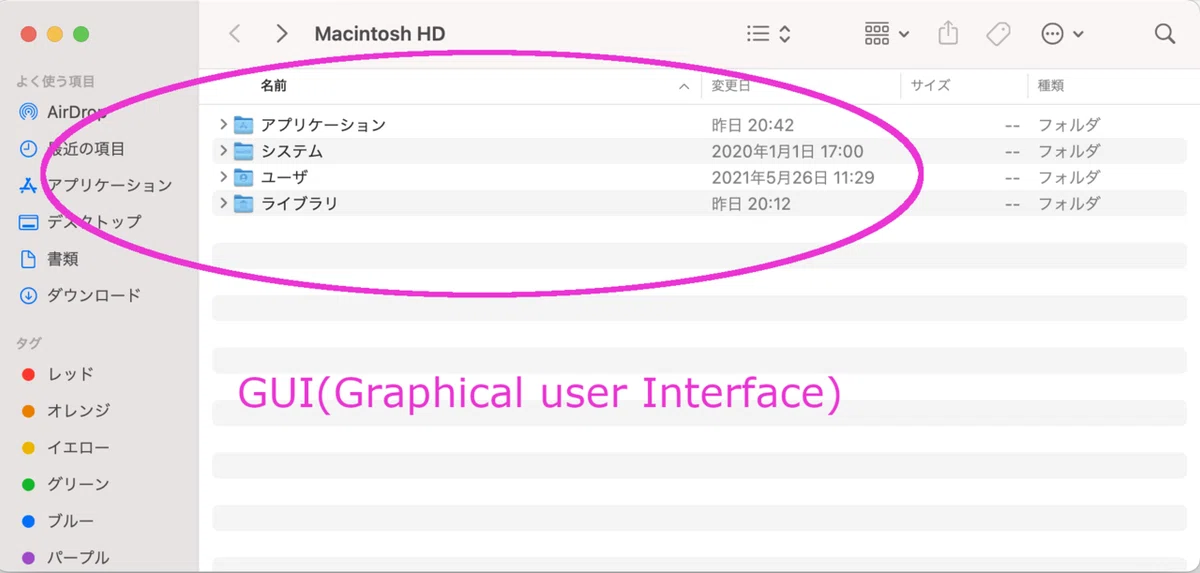Select the レッド tag
Image resolution: width=1200 pixels, height=573 pixels.
(58, 374)
